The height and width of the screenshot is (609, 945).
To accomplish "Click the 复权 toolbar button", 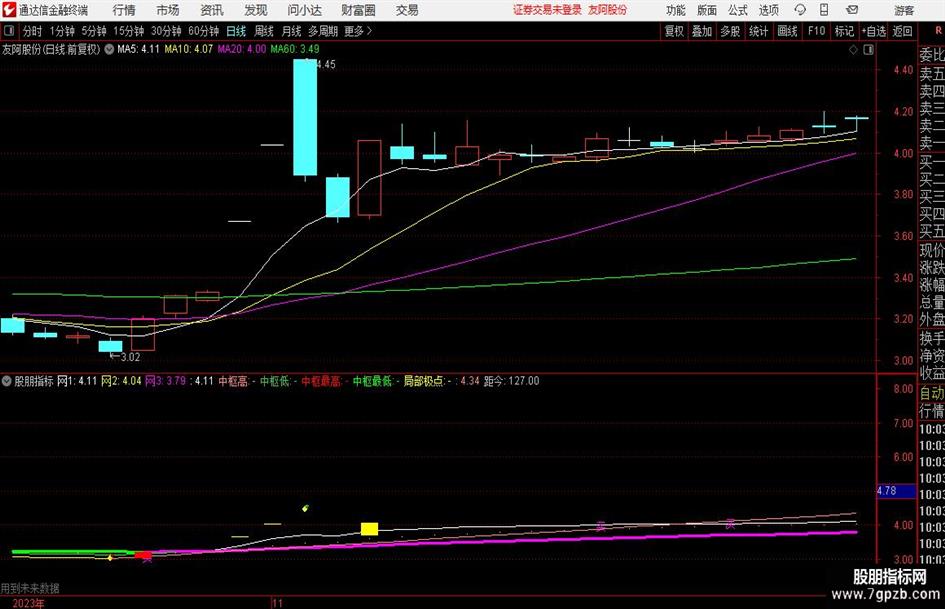I will pos(674,31).
